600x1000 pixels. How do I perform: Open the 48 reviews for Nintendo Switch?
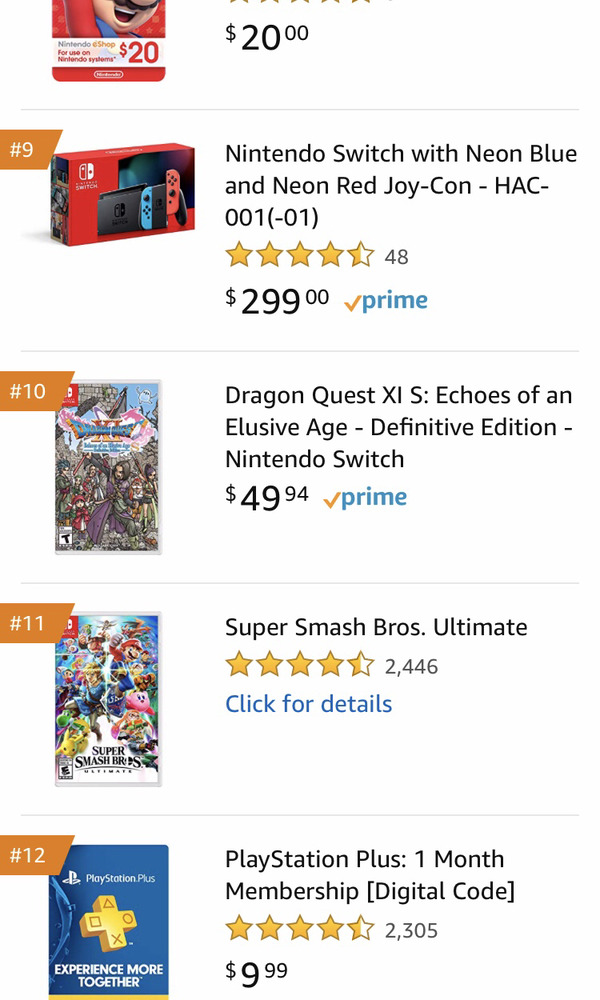click(x=396, y=257)
